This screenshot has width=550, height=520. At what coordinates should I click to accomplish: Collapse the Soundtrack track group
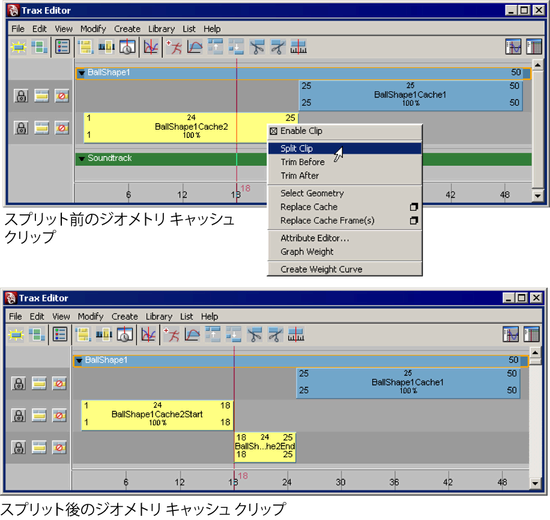[82, 159]
